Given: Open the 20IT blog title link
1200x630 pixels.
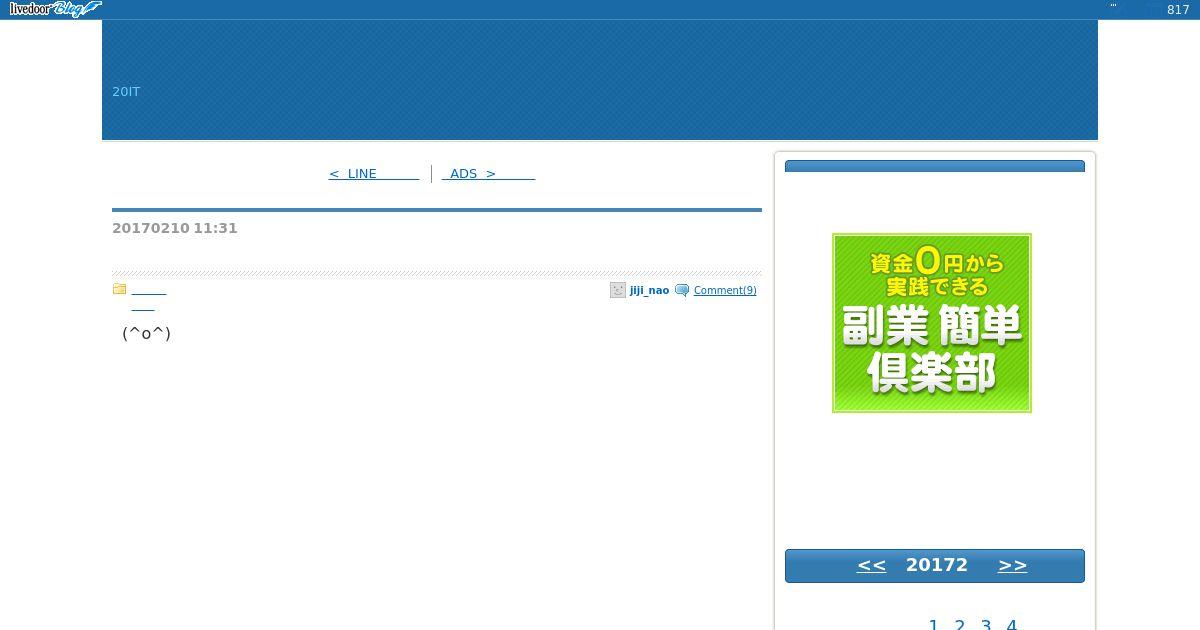Looking at the screenshot, I should pyautogui.click(x=126, y=91).
